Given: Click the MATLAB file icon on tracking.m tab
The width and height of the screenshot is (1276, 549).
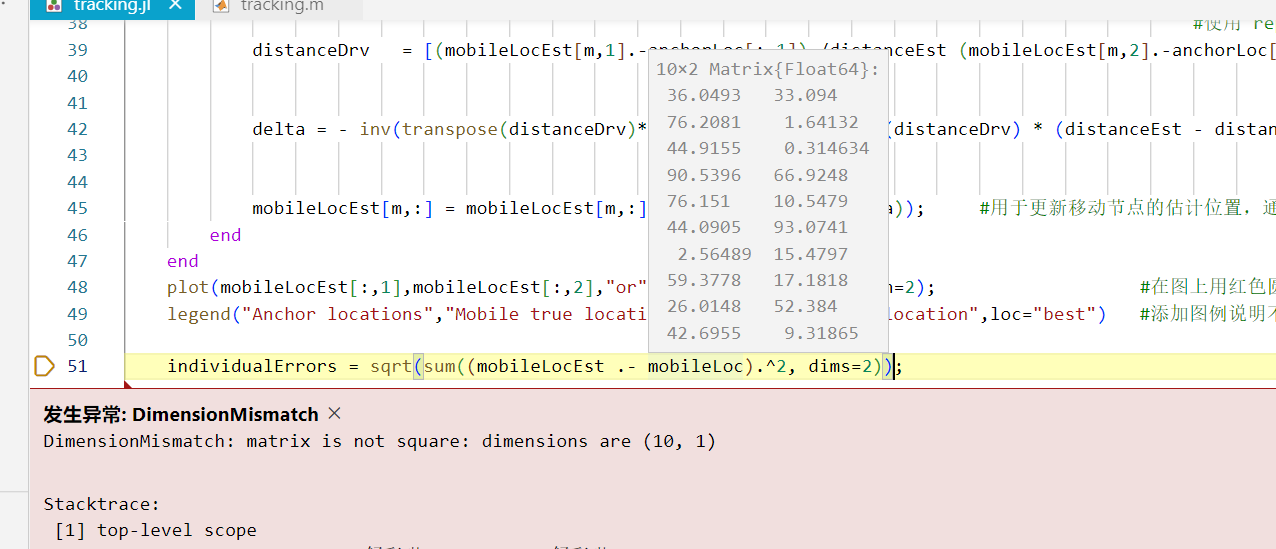Looking at the screenshot, I should click(x=219, y=7).
